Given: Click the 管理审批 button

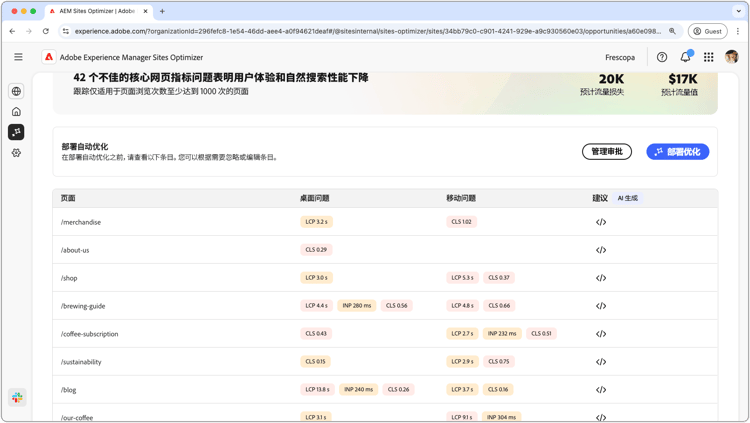Looking at the screenshot, I should [x=607, y=152].
